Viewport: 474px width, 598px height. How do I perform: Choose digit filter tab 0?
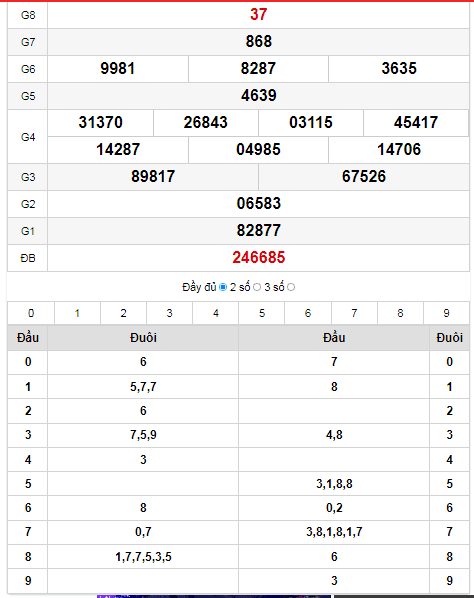click(x=31, y=313)
